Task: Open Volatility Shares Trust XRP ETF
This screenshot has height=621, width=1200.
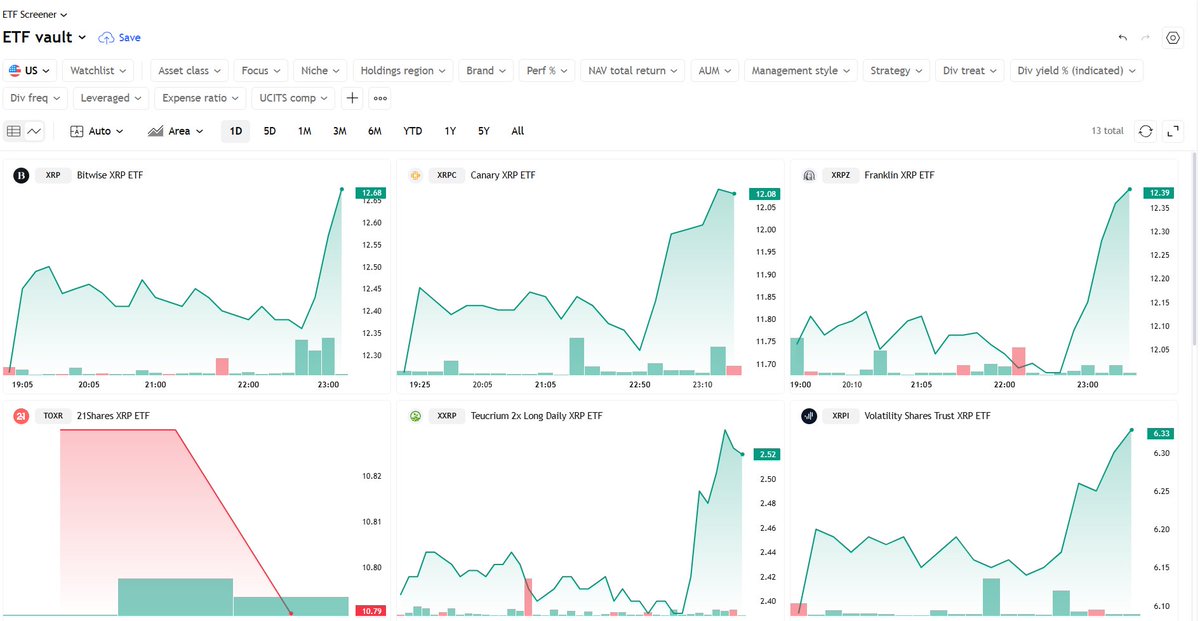Action: (927, 416)
